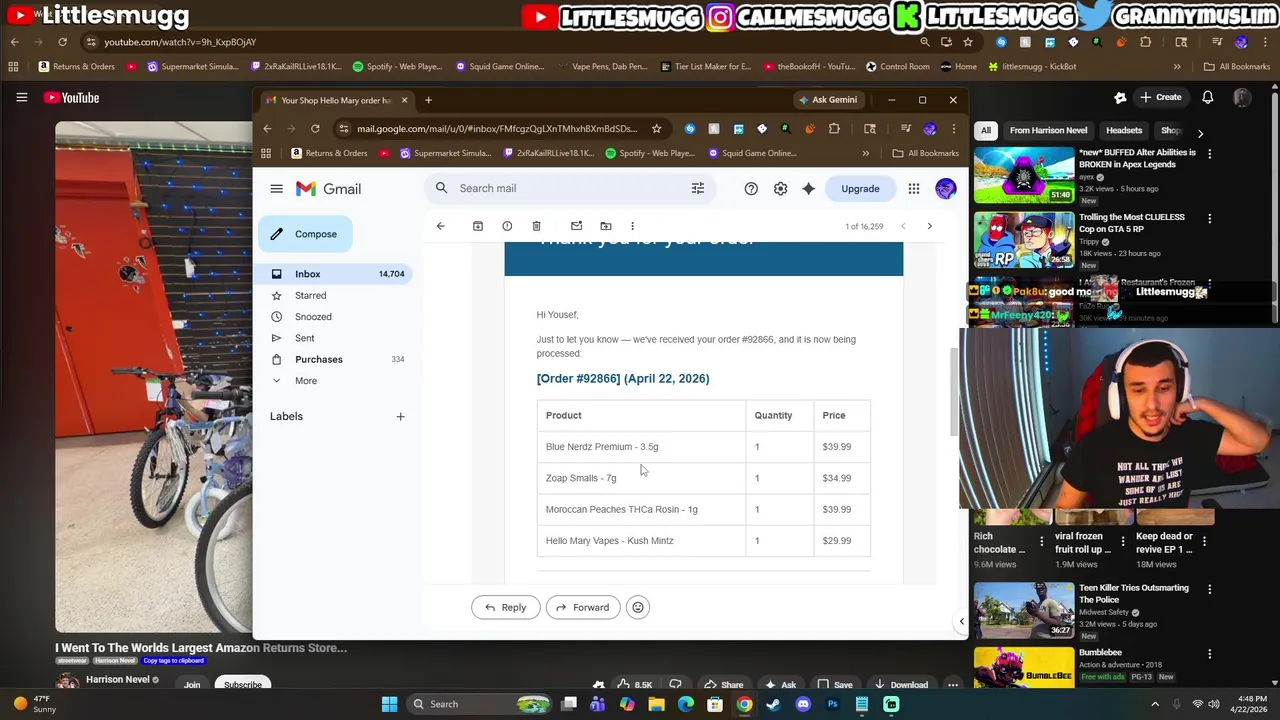Click the Ask Gemini button in Chrome

(x=827, y=100)
